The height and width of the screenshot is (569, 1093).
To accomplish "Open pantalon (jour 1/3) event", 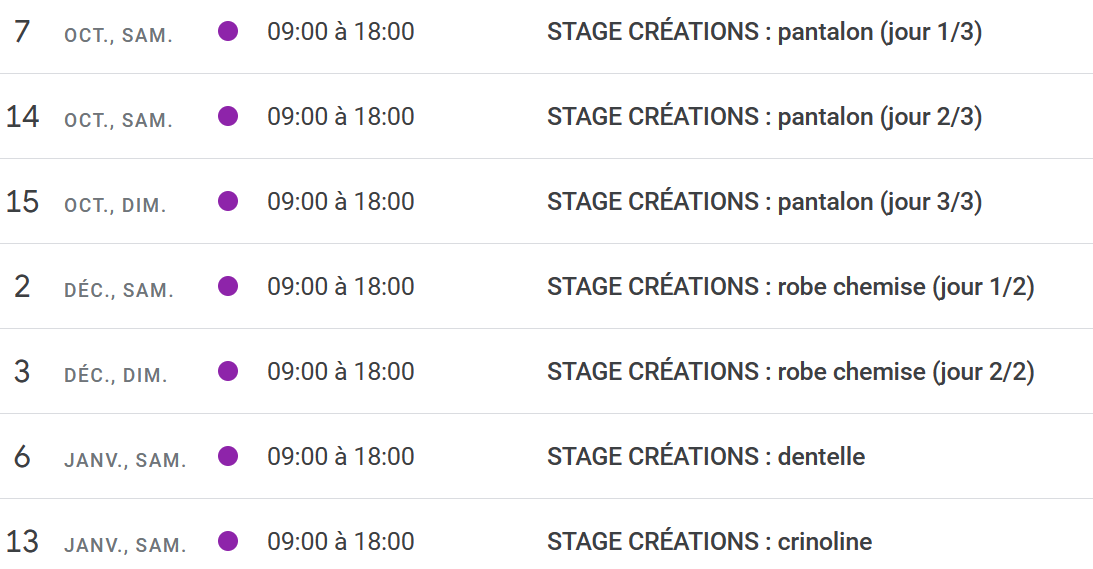I will [764, 32].
